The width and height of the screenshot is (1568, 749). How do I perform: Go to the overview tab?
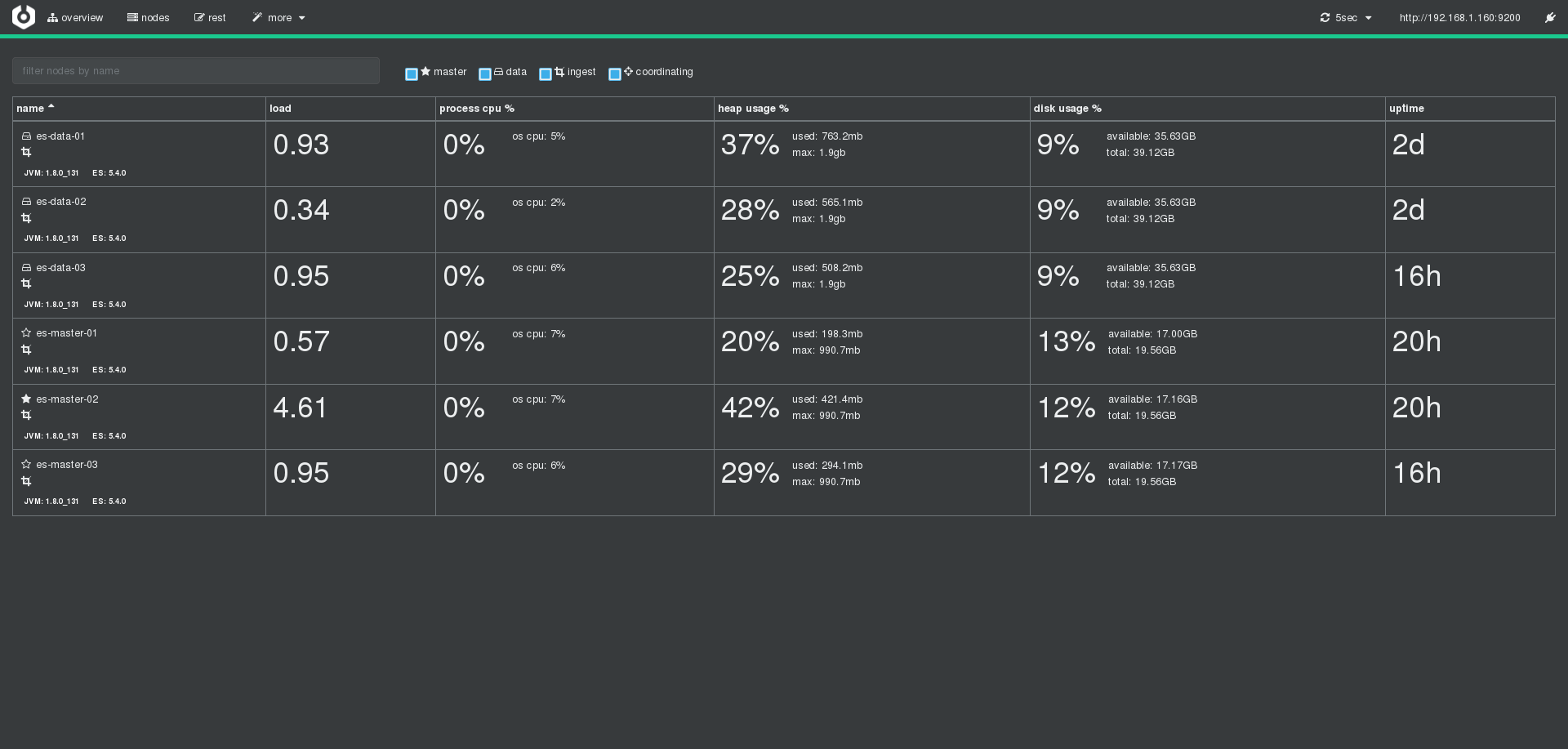(75, 18)
